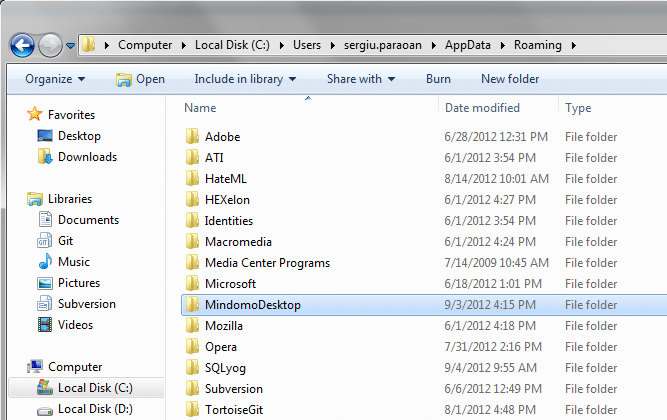Select the Macromedia folder icon
Image resolution: width=667 pixels, height=420 pixels.
pos(192,241)
